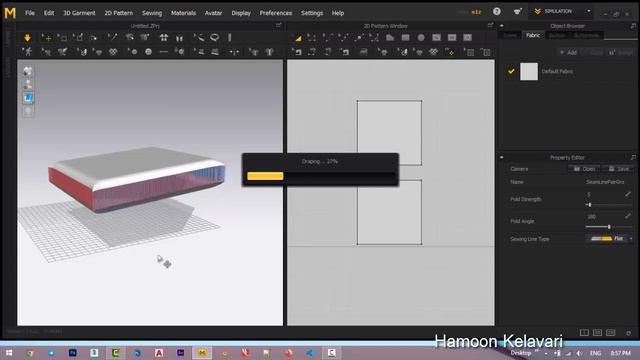Viewport: 640px width, 360px height.
Task: Click the Fold Angle edit pencil icon
Action: pos(628,216)
